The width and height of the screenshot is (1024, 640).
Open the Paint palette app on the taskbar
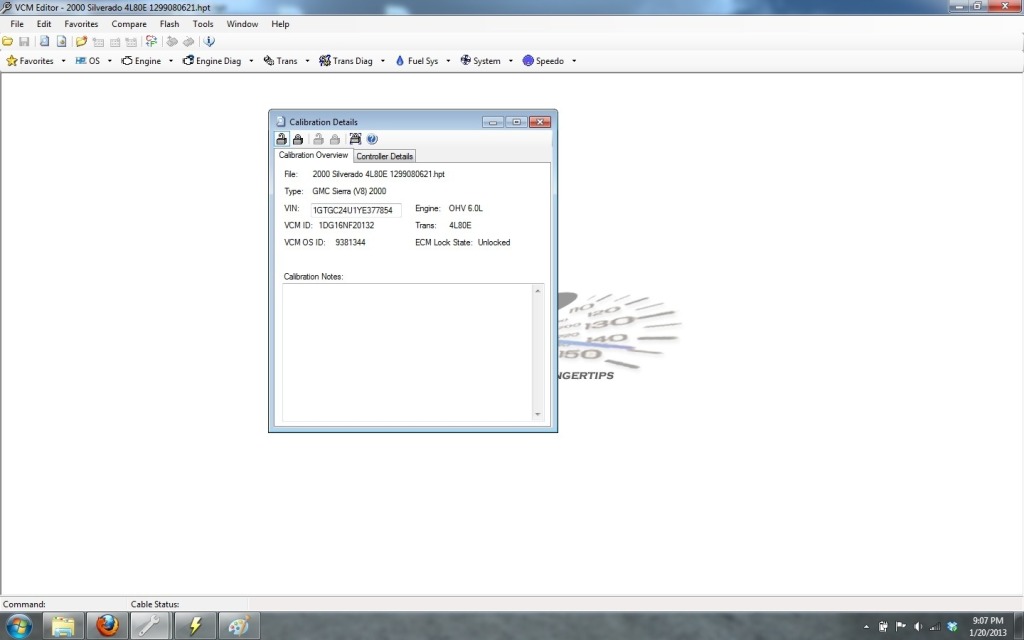(x=238, y=626)
